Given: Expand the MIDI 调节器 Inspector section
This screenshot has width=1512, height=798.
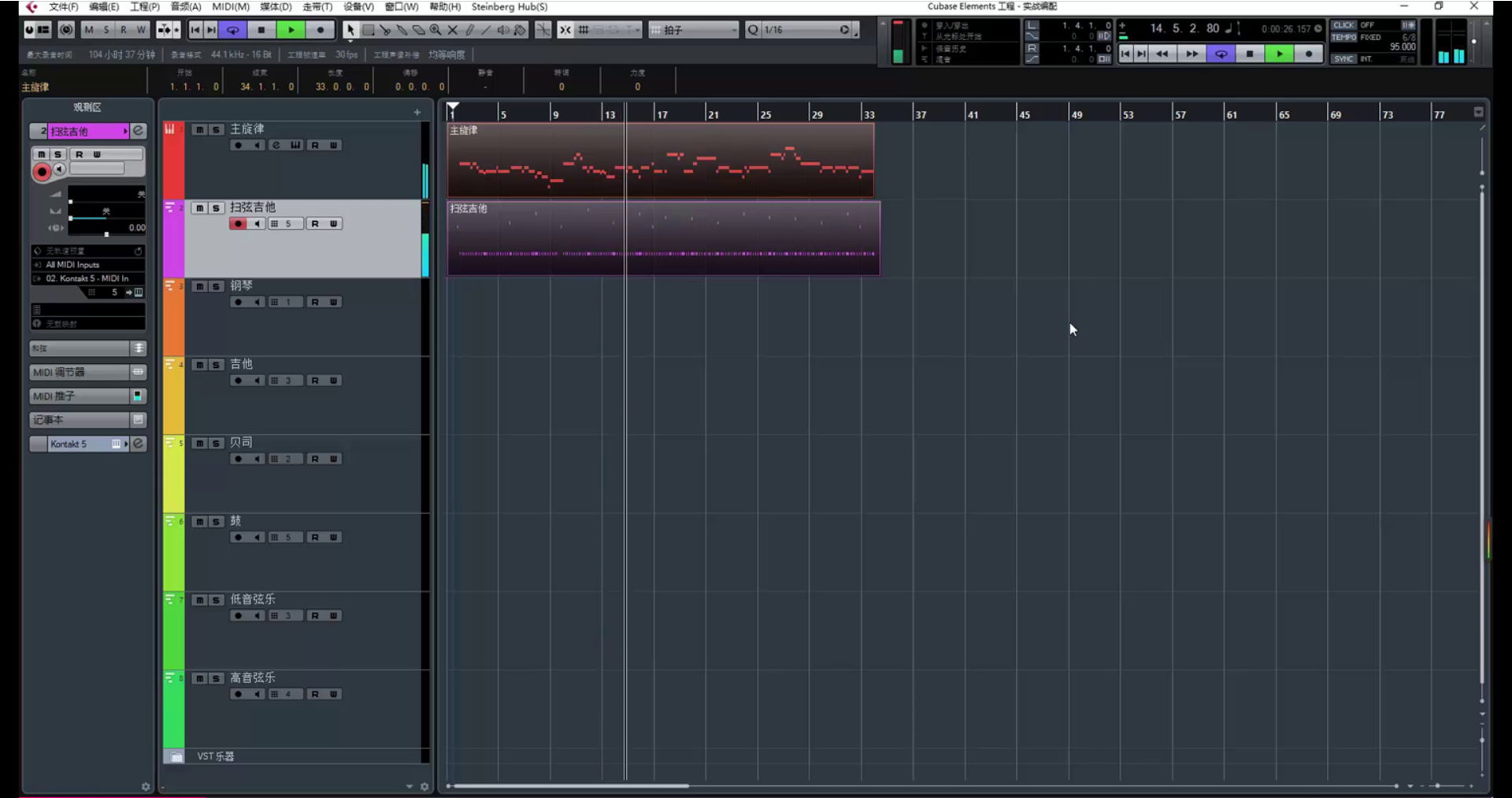Looking at the screenshot, I should point(87,372).
